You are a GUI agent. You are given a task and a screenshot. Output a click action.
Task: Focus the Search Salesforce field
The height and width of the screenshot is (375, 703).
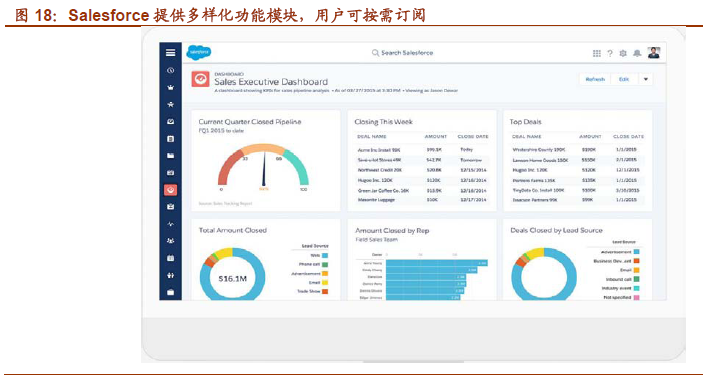tap(403, 53)
